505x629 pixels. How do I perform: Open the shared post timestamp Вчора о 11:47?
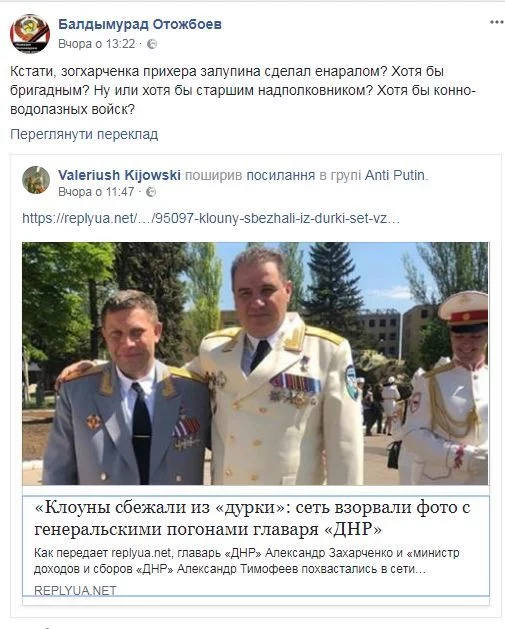96,192
